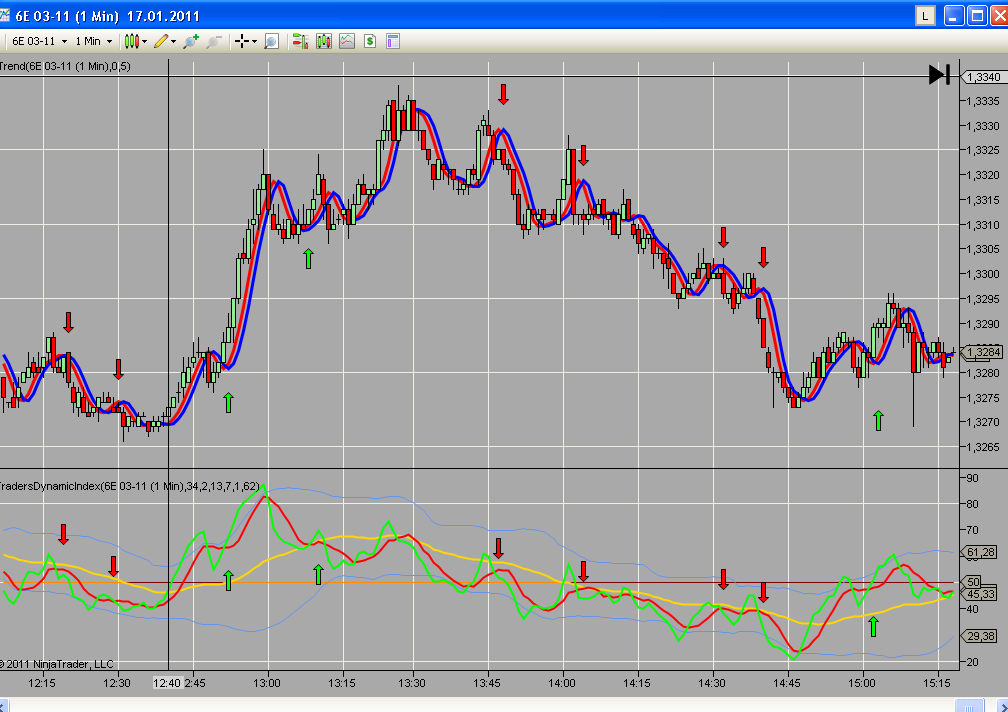Viewport: 1008px width, 712px height.
Task: Click the 15:15 time axis label
Action: [x=937, y=683]
